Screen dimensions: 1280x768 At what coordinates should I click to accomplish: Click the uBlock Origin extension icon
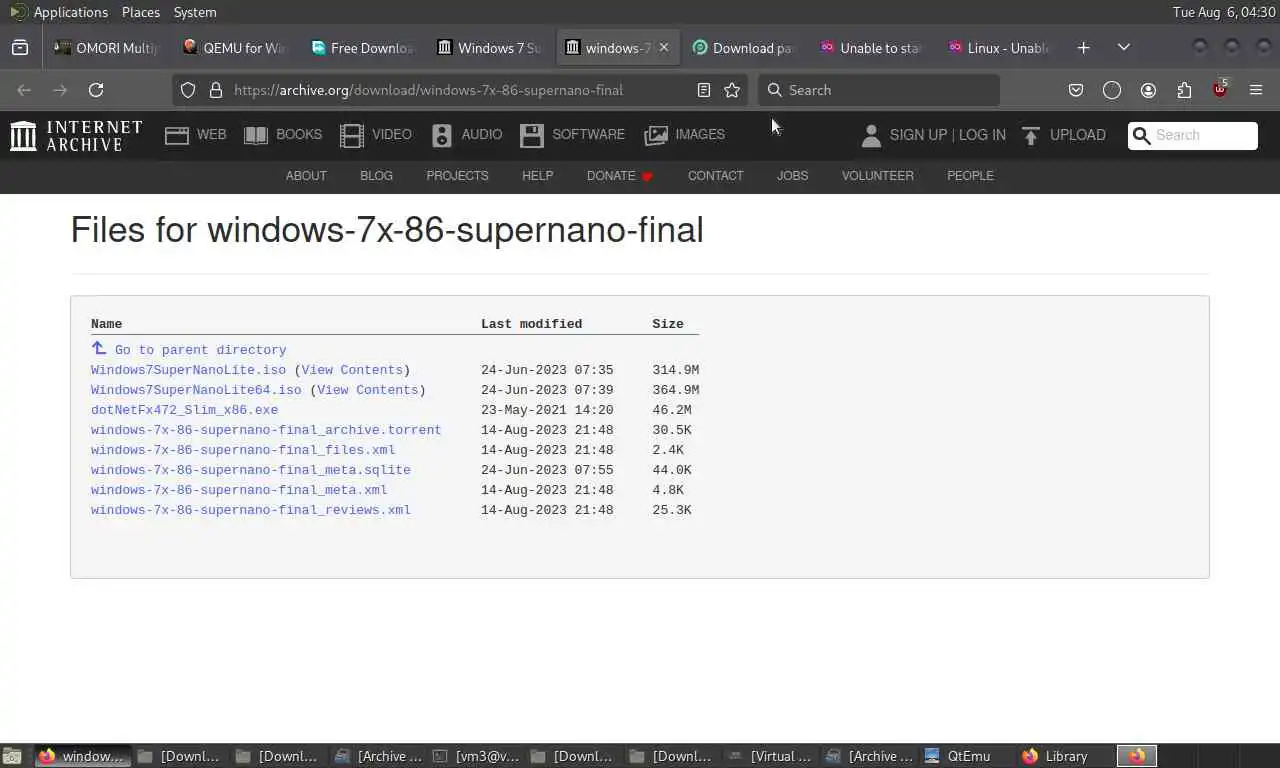1220,90
